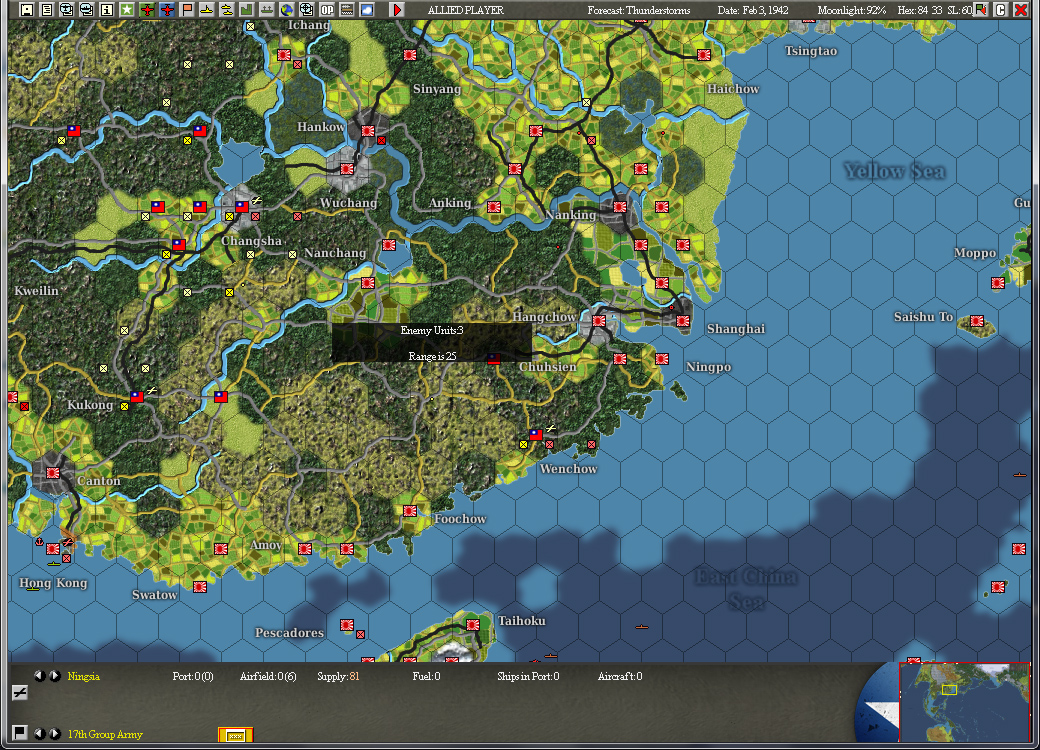Click the railway tracks toolbar icon
Screen dimensions: 1040x750
tap(347, 9)
